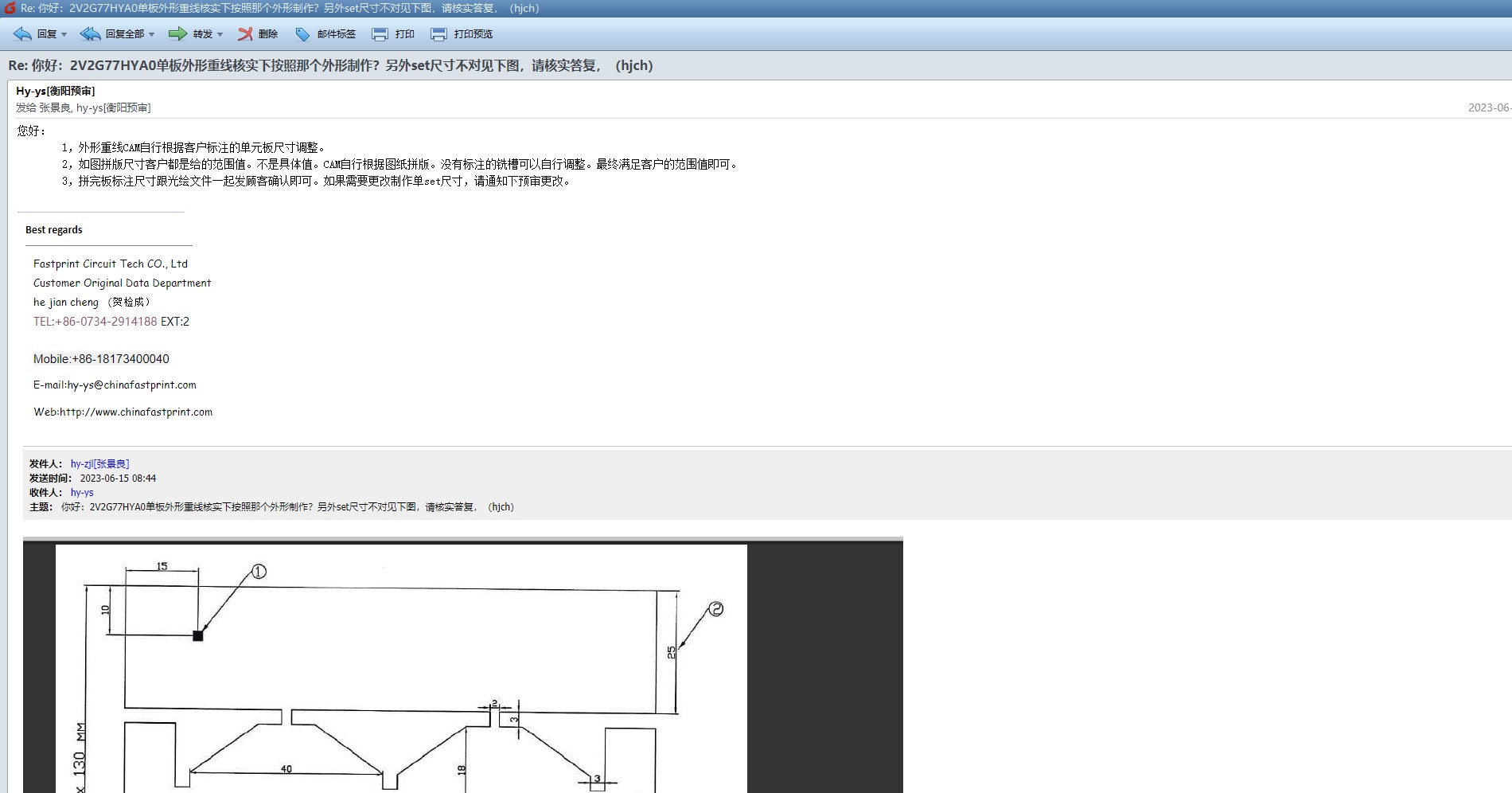Expand the Forward (转发) dropdown arrow

pos(220,34)
